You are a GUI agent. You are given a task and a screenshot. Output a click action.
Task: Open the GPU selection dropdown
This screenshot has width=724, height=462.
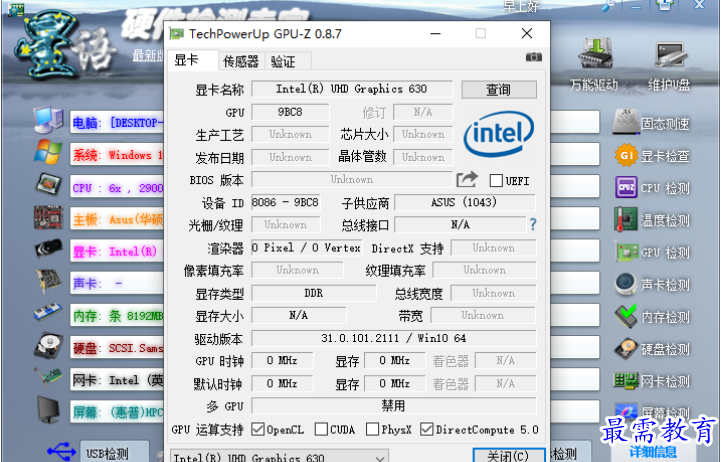click(x=279, y=456)
